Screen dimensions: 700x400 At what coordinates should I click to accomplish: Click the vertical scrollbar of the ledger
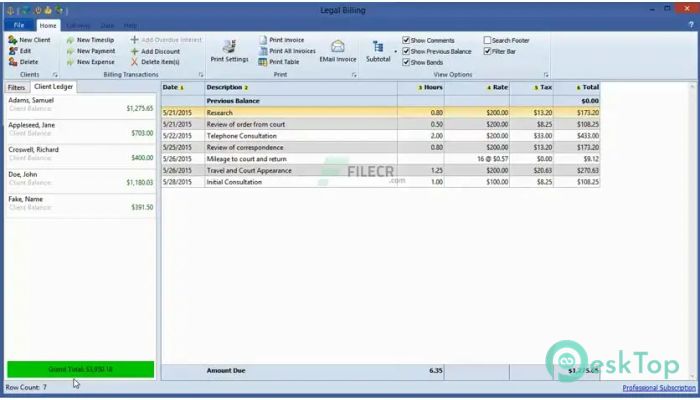click(x=692, y=230)
